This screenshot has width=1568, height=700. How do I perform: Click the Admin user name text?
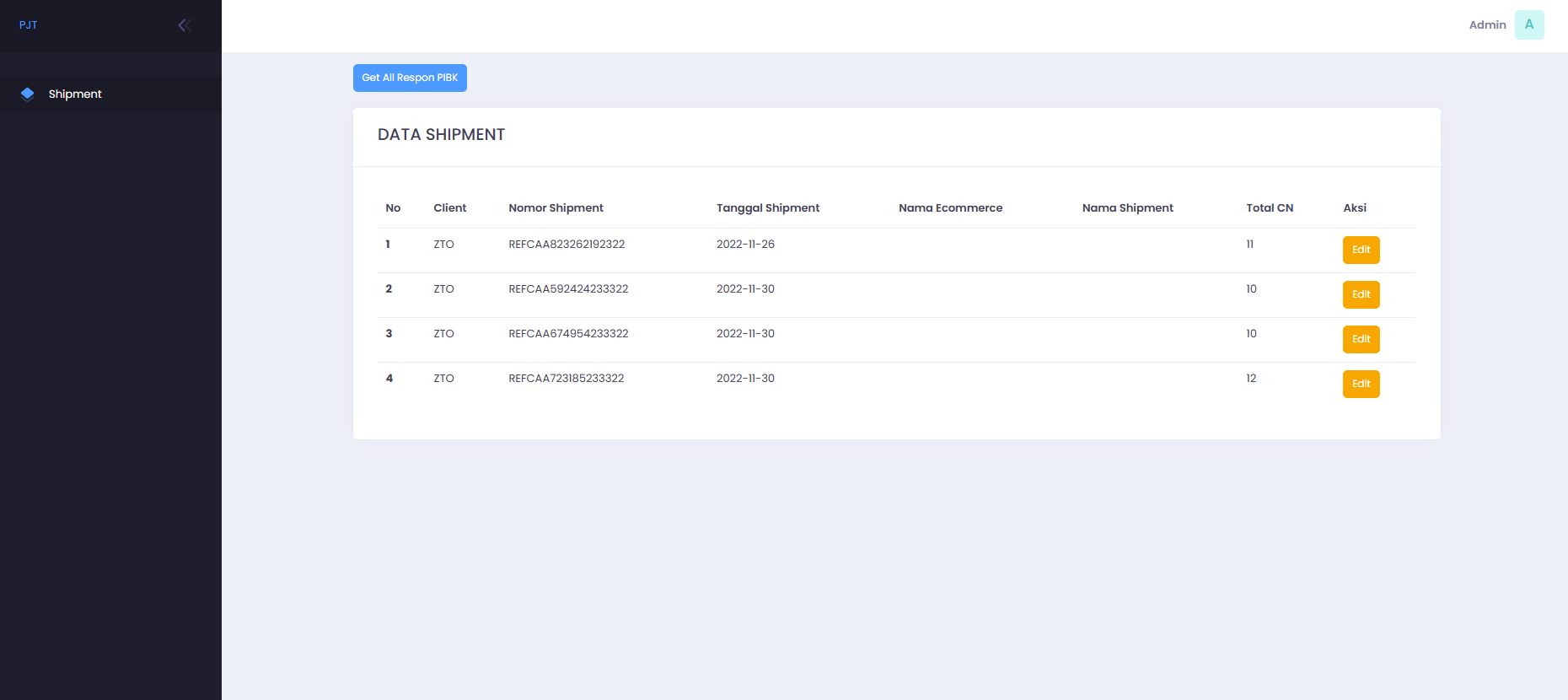(1487, 25)
